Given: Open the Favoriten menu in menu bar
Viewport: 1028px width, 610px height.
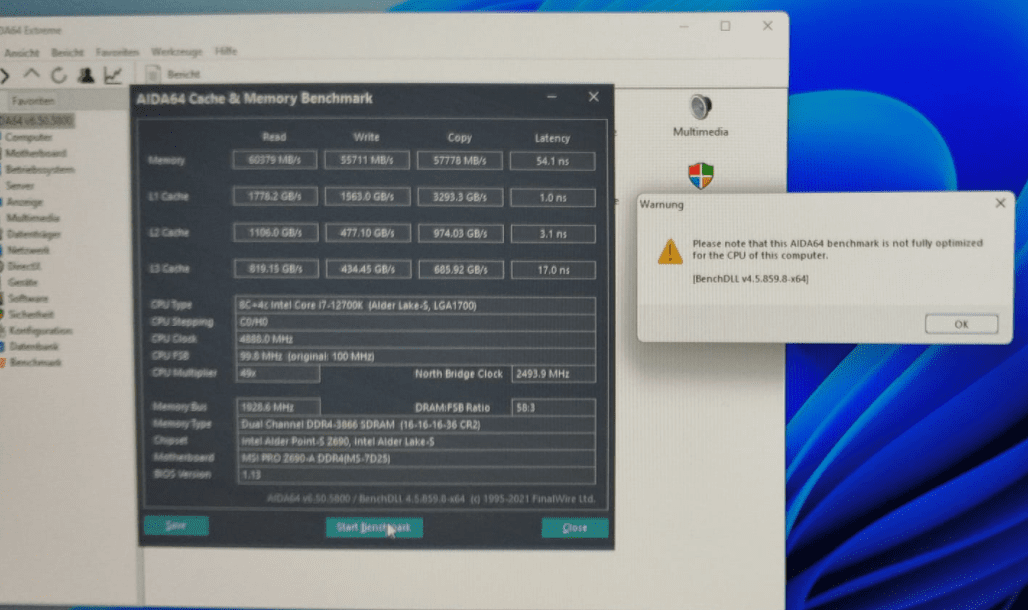Looking at the screenshot, I should click(117, 52).
